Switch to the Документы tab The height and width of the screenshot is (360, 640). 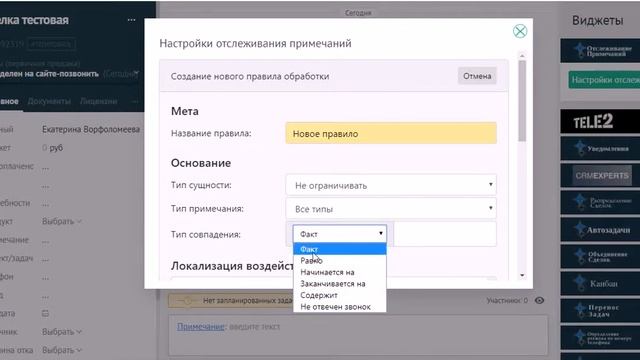coord(49,101)
